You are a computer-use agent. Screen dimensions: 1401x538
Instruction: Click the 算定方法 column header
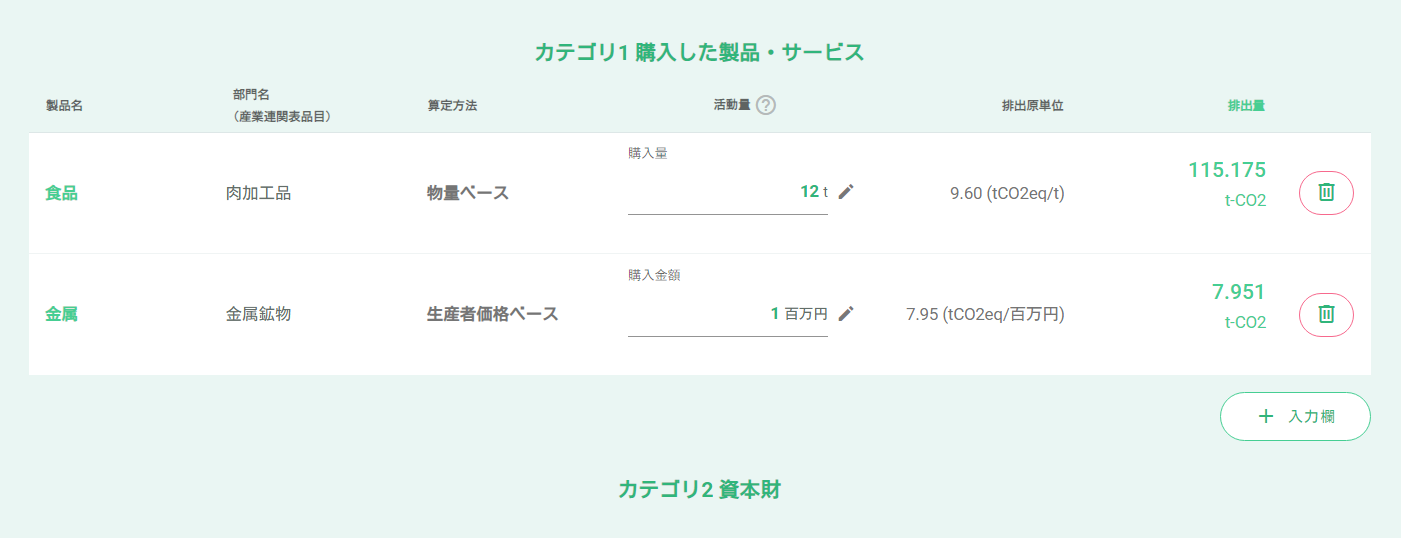[x=452, y=106]
